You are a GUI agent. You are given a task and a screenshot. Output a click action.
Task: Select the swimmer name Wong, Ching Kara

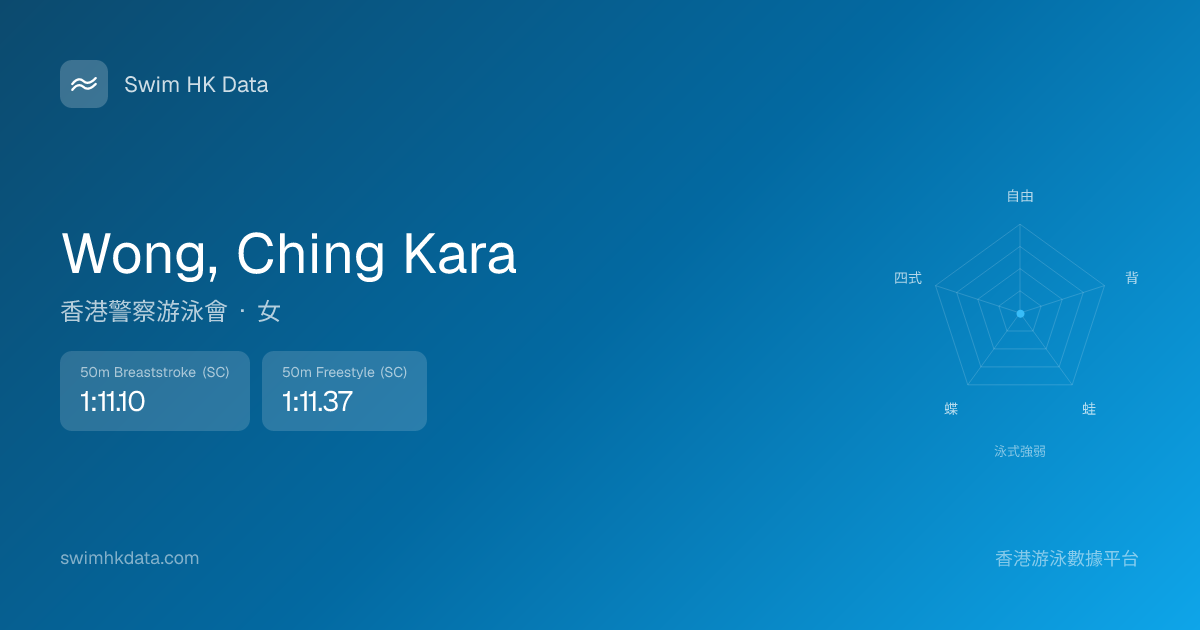point(289,254)
